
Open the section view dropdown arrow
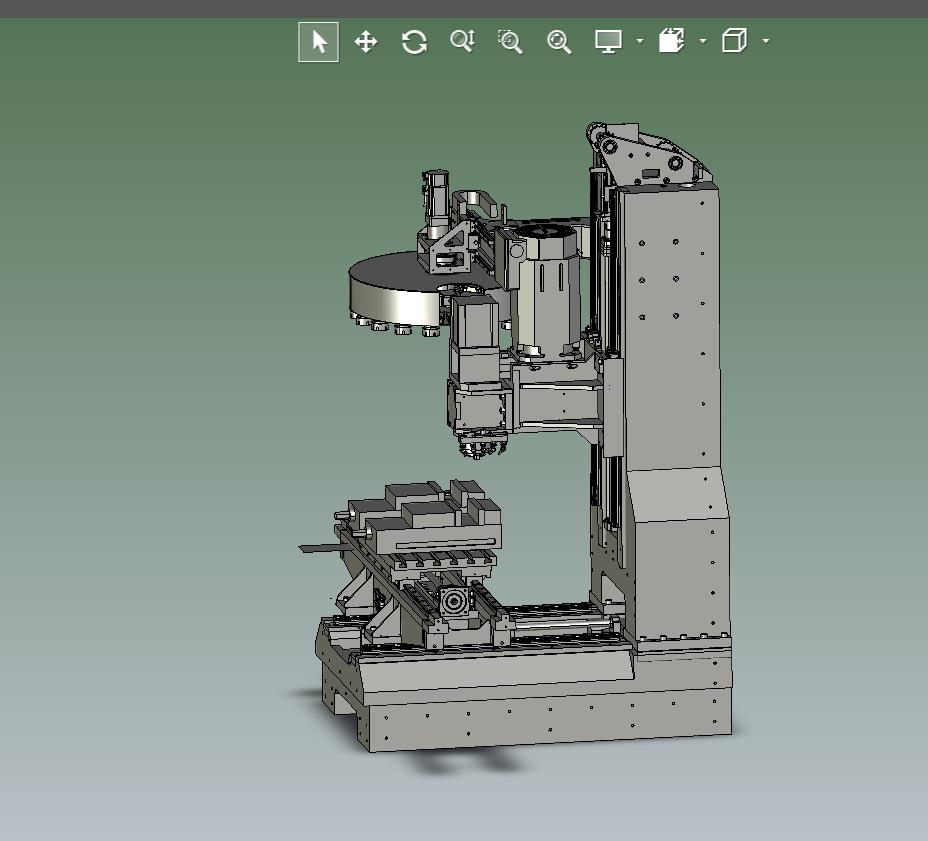click(703, 42)
